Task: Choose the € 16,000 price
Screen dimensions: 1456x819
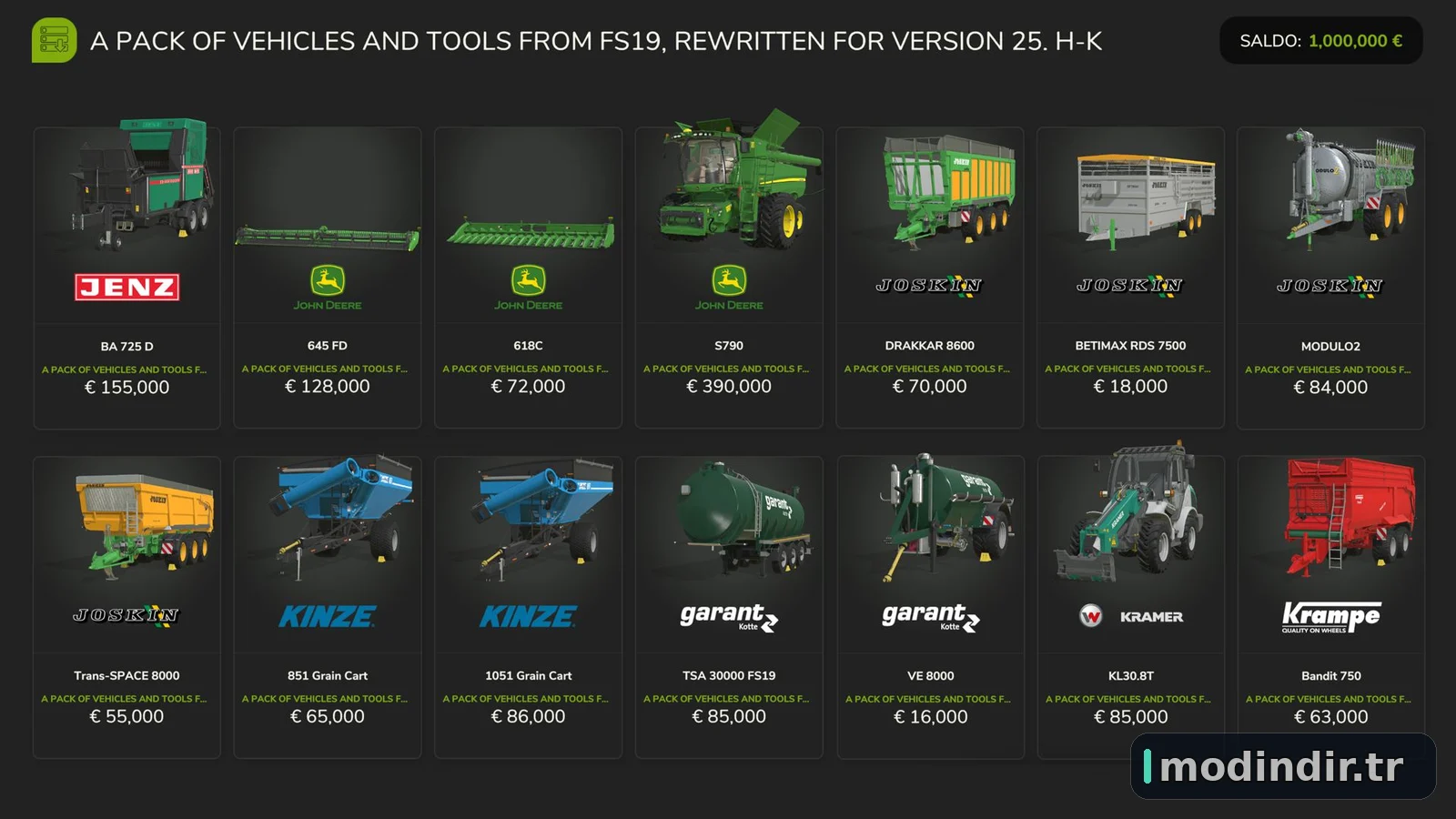Action: pyautogui.click(x=931, y=717)
